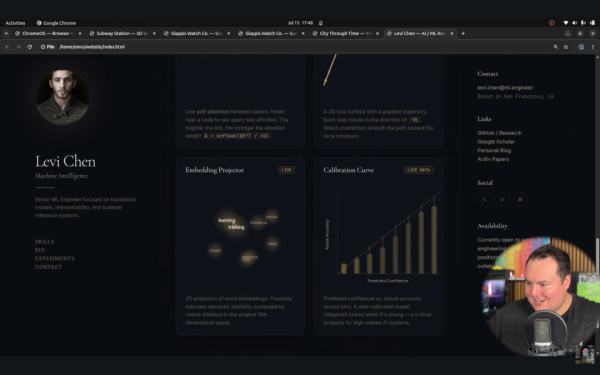
Task: Click Levi Chen's profile photo
Action: (63, 97)
